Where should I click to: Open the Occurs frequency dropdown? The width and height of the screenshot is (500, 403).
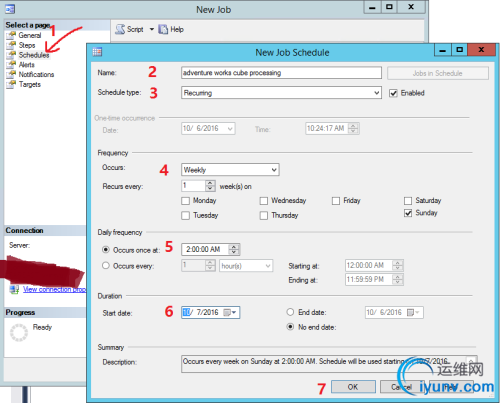coord(230,170)
